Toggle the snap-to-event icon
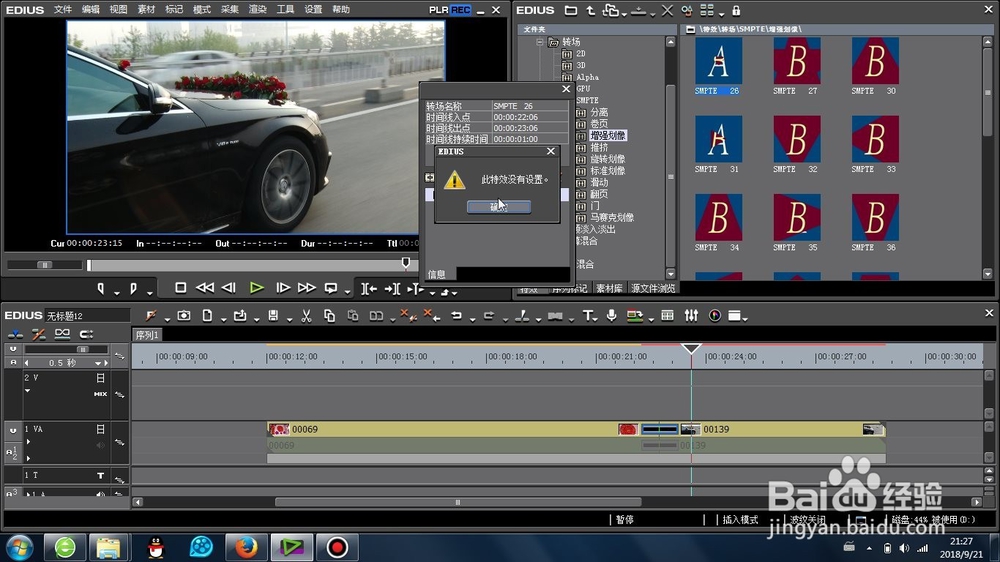This screenshot has width=1000, height=562. pyautogui.click(x=86, y=334)
